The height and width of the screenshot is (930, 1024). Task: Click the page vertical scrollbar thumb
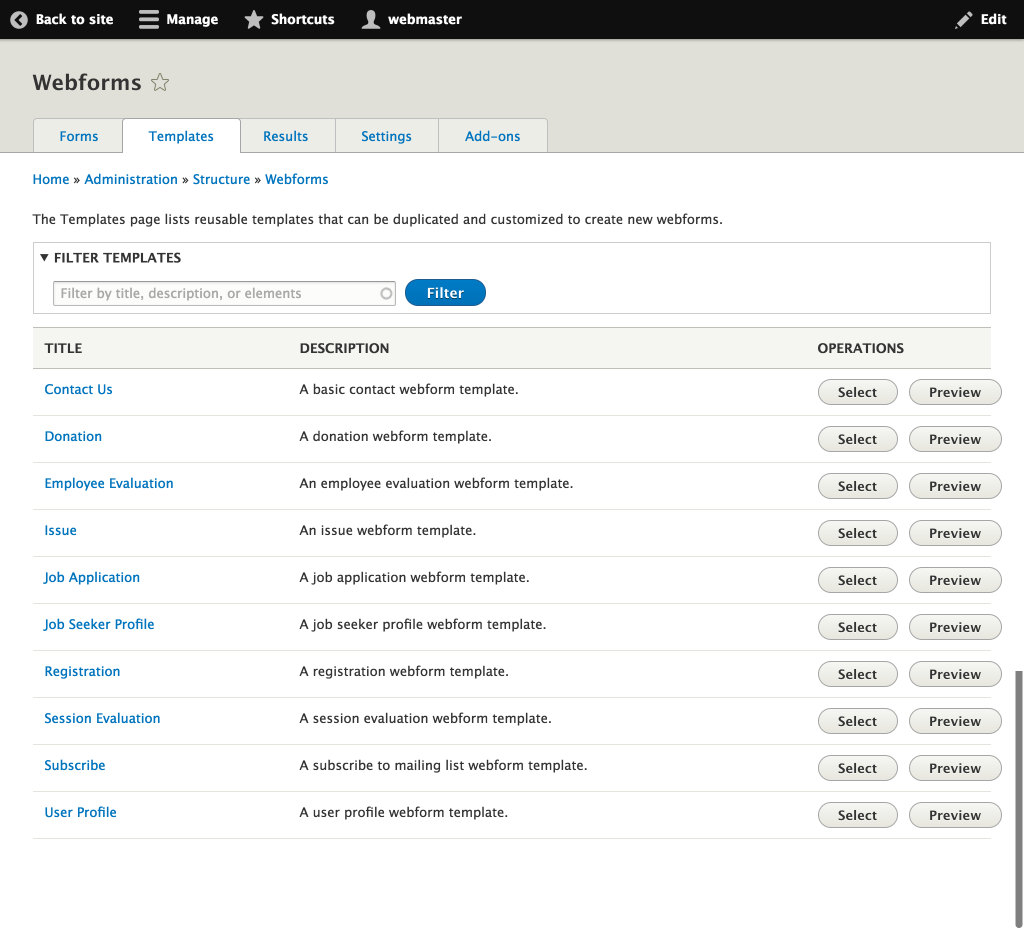1018,800
